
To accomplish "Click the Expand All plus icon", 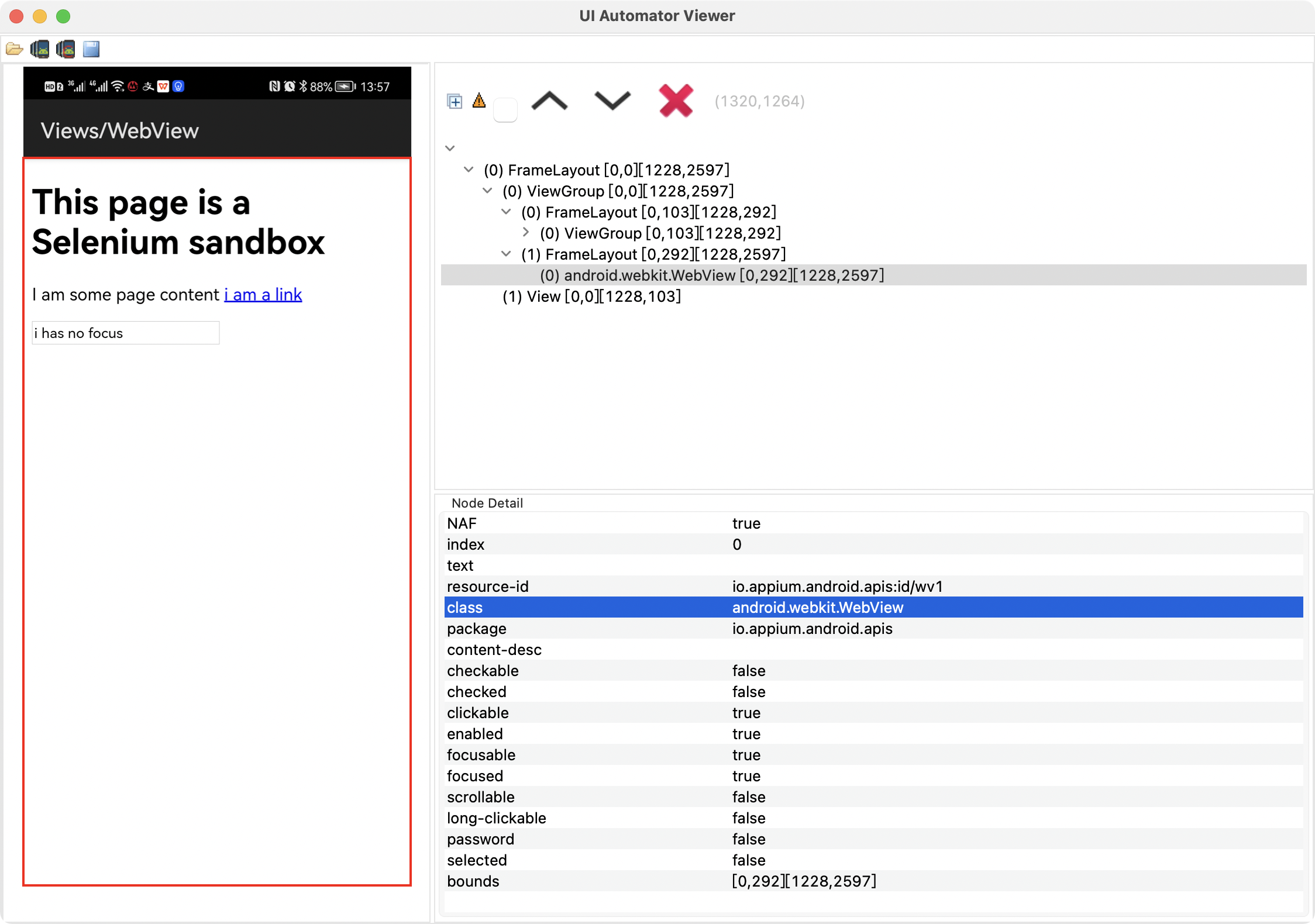I will coord(455,102).
